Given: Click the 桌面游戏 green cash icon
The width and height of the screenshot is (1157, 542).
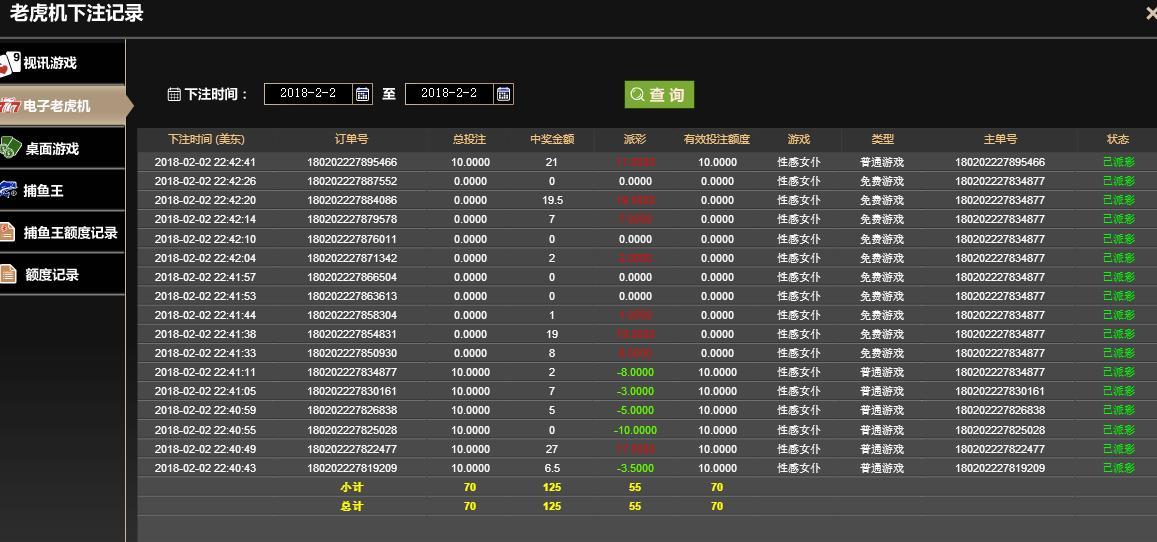Looking at the screenshot, I should (x=9, y=148).
